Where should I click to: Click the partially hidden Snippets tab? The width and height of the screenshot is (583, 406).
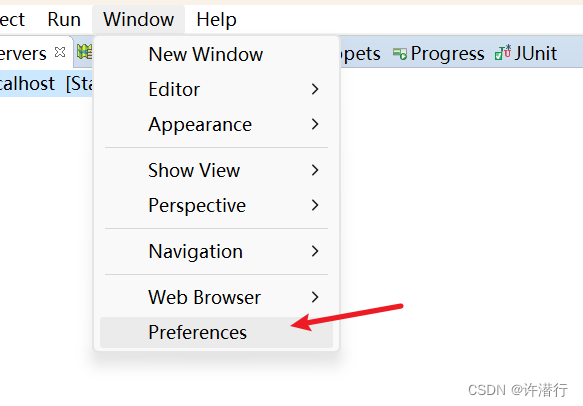tap(360, 54)
